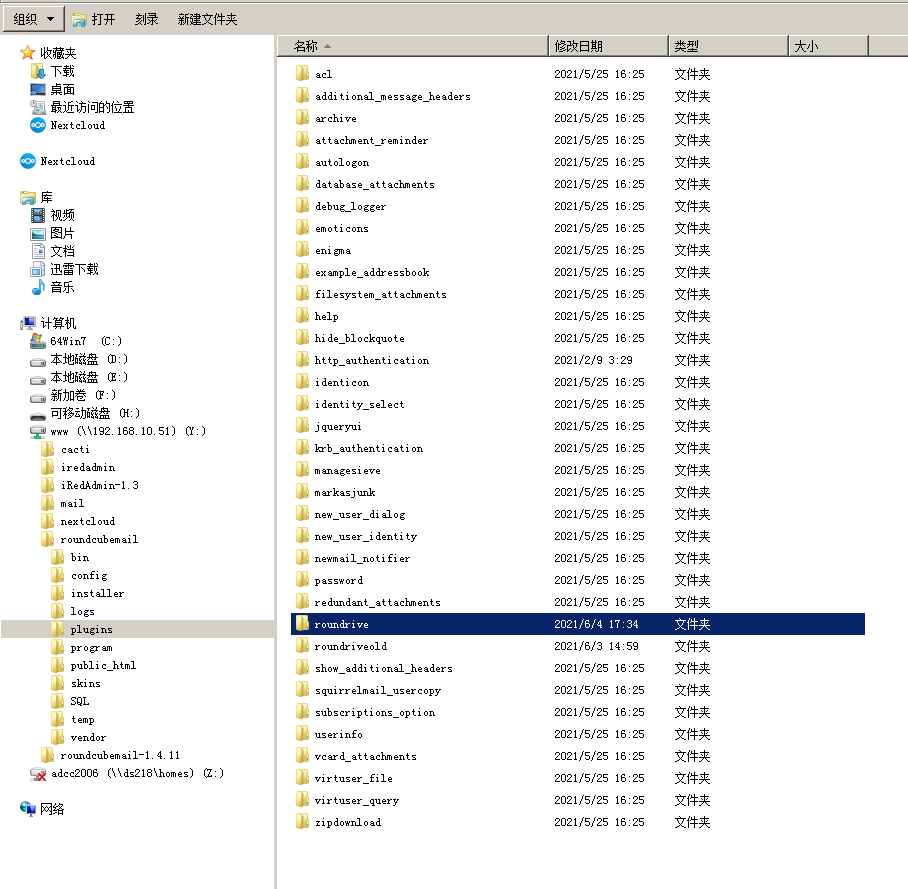Open the 桌面 icon in favorites
This screenshot has width=908, height=889.
click(38, 89)
